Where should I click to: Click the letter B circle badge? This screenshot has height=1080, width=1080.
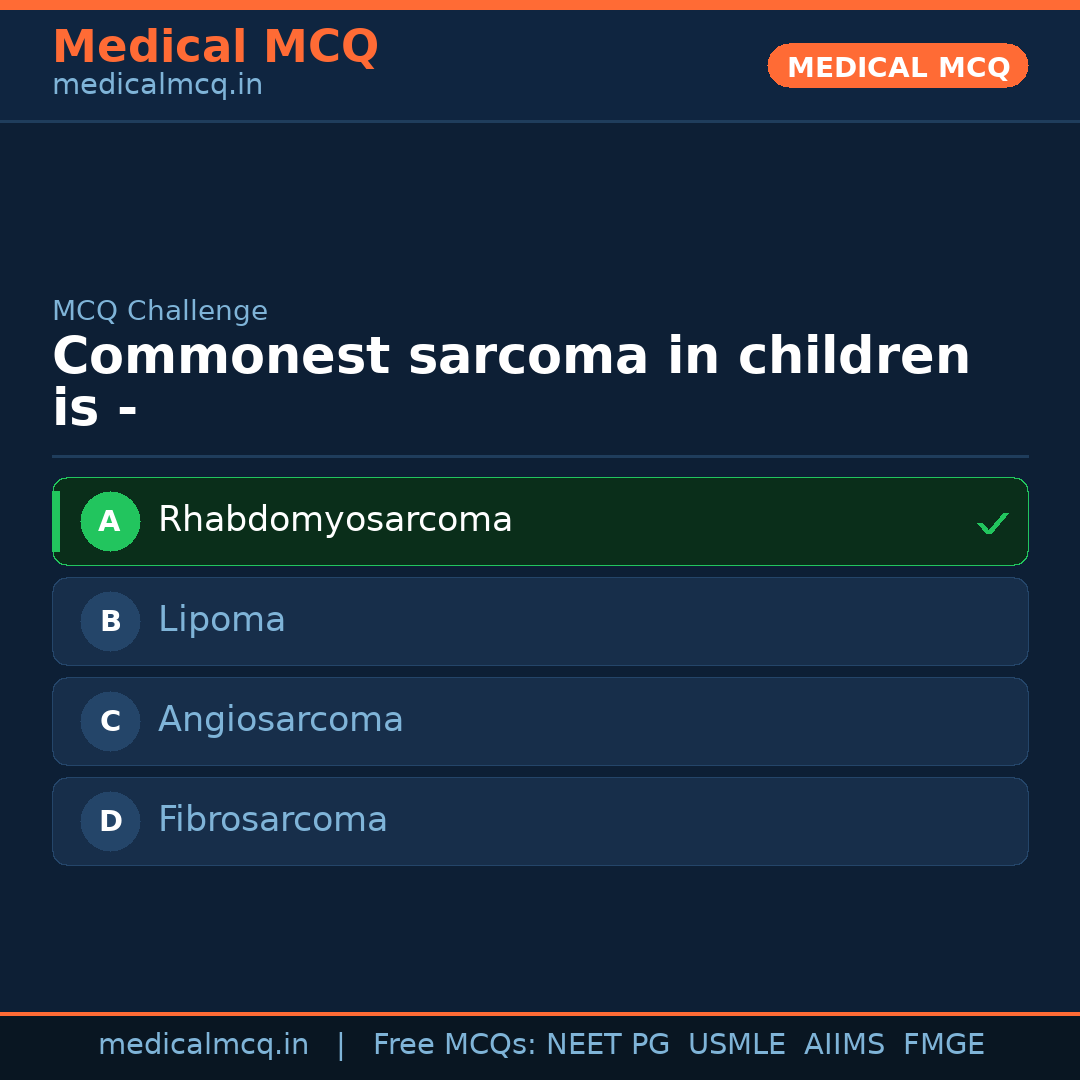point(110,621)
